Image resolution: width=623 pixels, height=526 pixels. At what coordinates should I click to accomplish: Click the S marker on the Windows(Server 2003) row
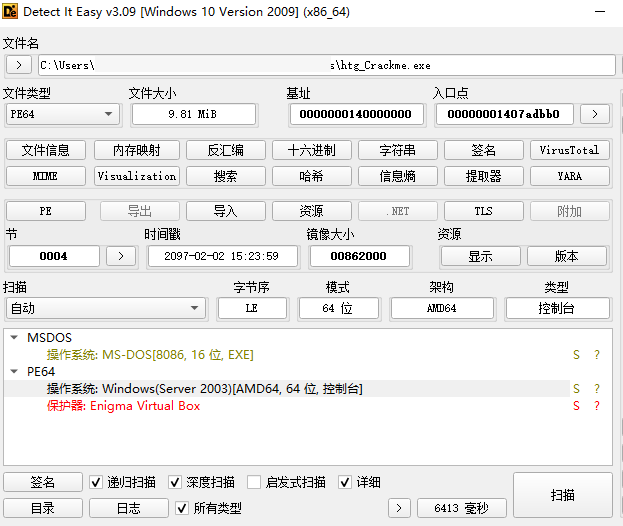pyautogui.click(x=576, y=389)
